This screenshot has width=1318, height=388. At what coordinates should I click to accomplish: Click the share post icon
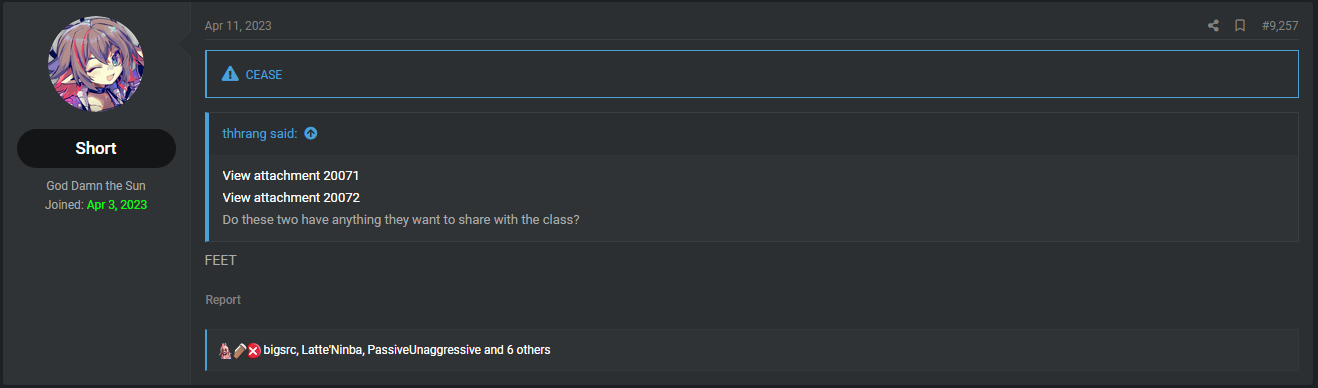tap(1213, 26)
